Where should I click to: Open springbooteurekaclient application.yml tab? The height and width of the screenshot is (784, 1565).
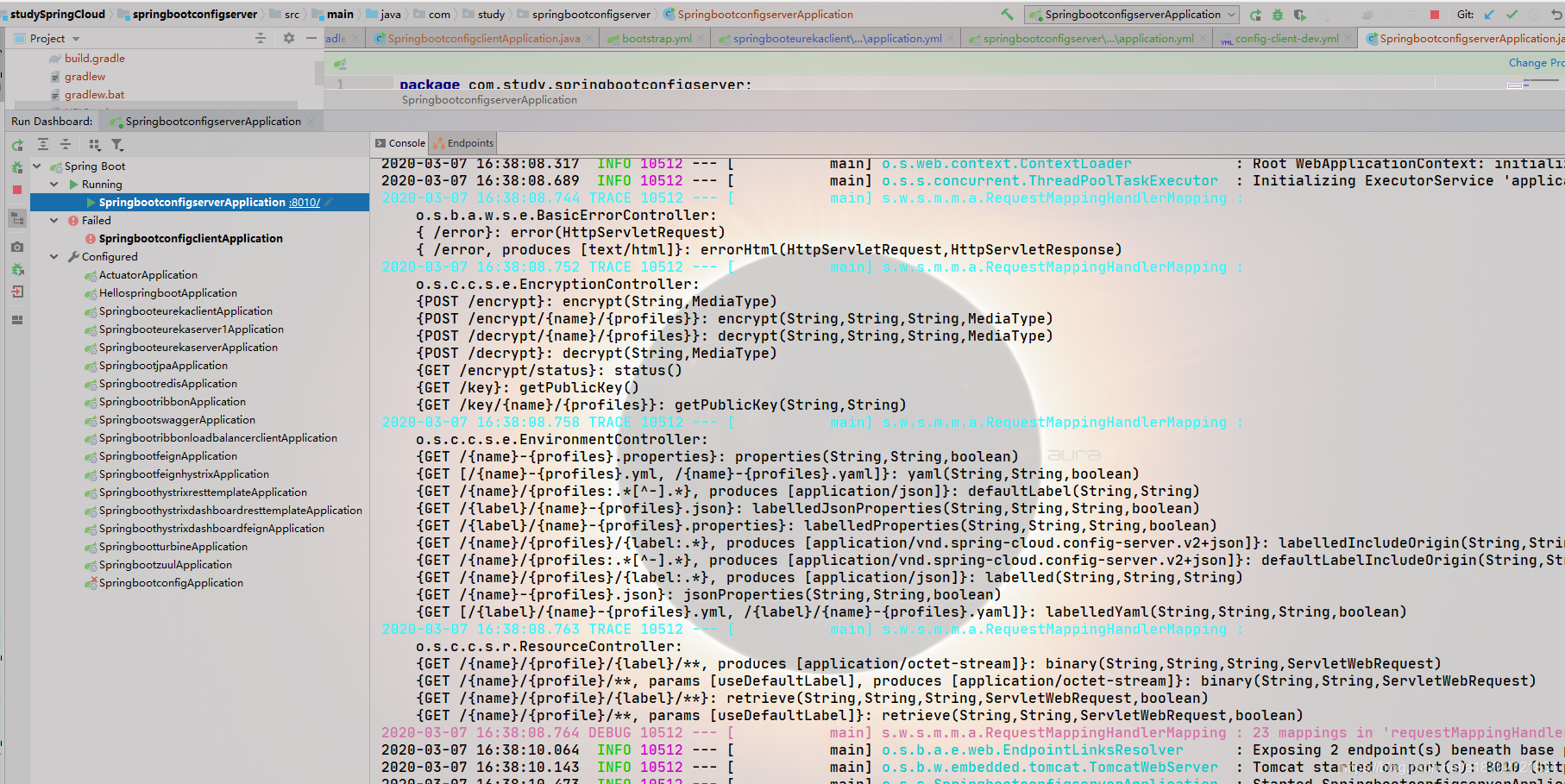tap(837, 39)
